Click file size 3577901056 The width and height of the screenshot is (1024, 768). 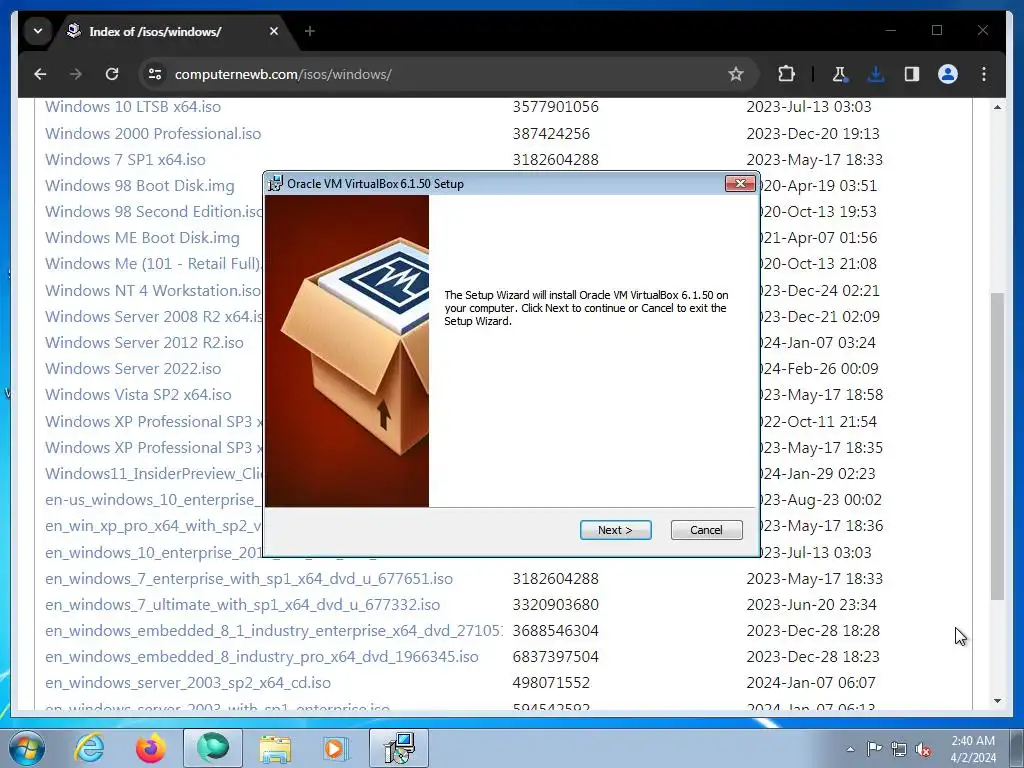[555, 106]
